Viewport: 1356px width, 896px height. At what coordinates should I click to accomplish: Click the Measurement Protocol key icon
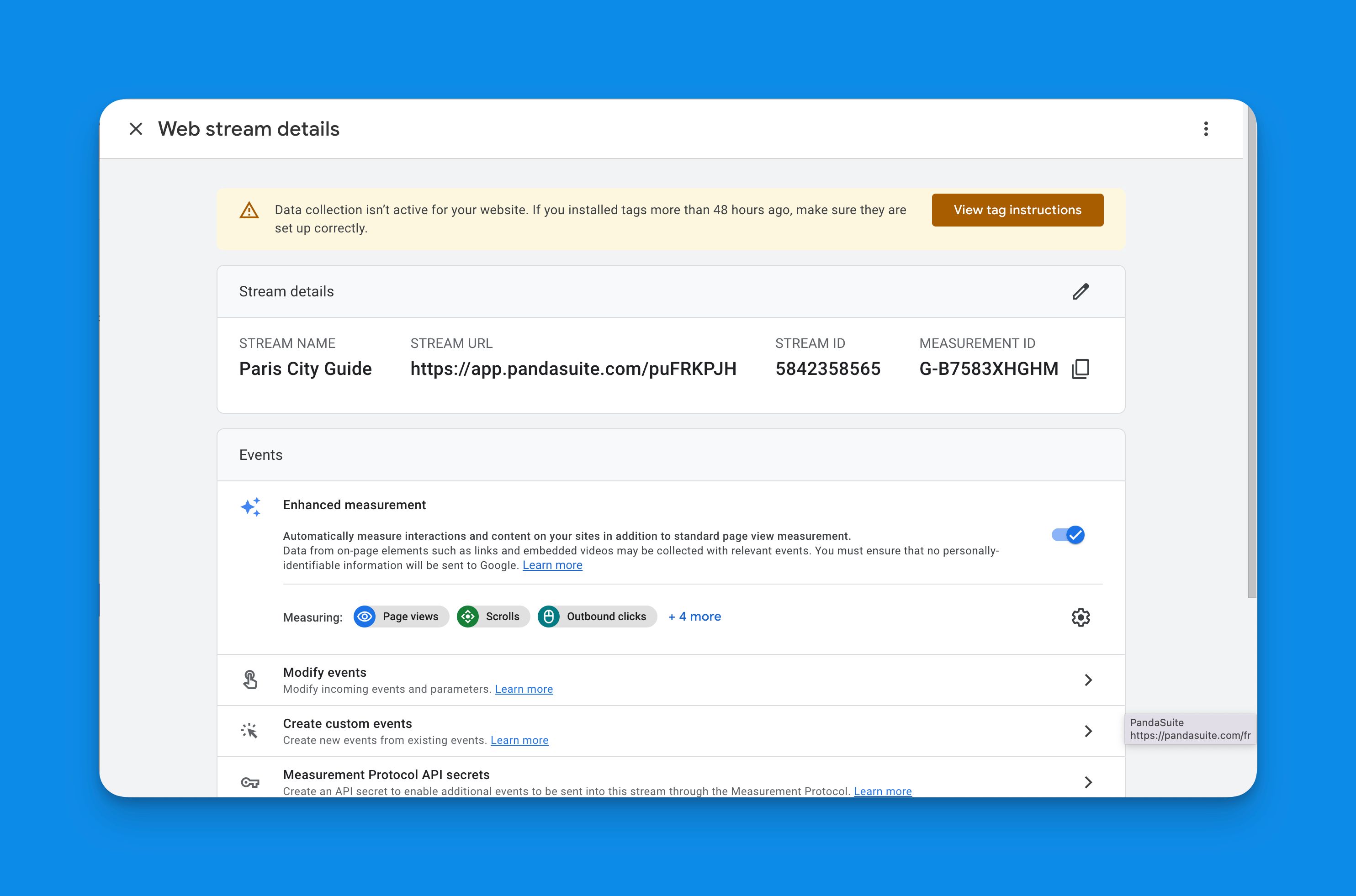pos(250,782)
